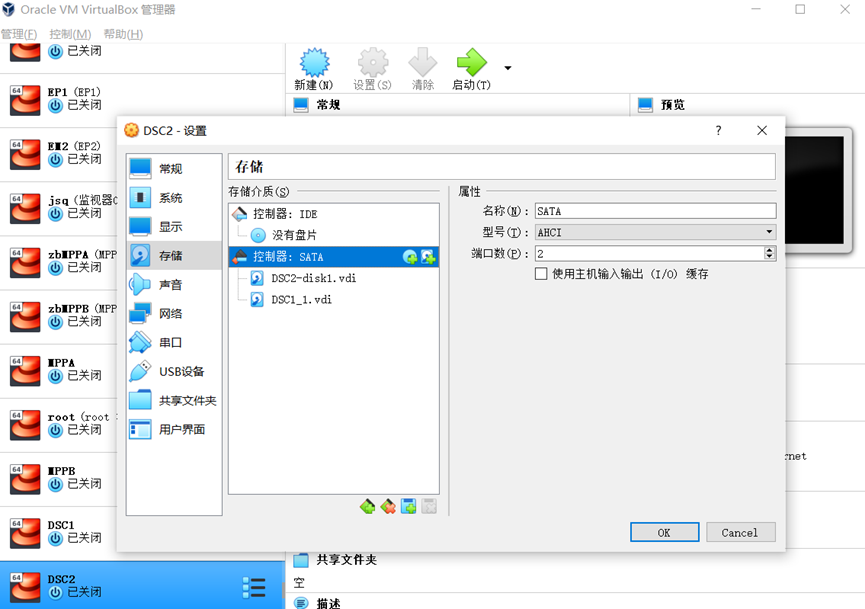
Task: Select the root virtual machine entry
Action: click(x=60, y=425)
